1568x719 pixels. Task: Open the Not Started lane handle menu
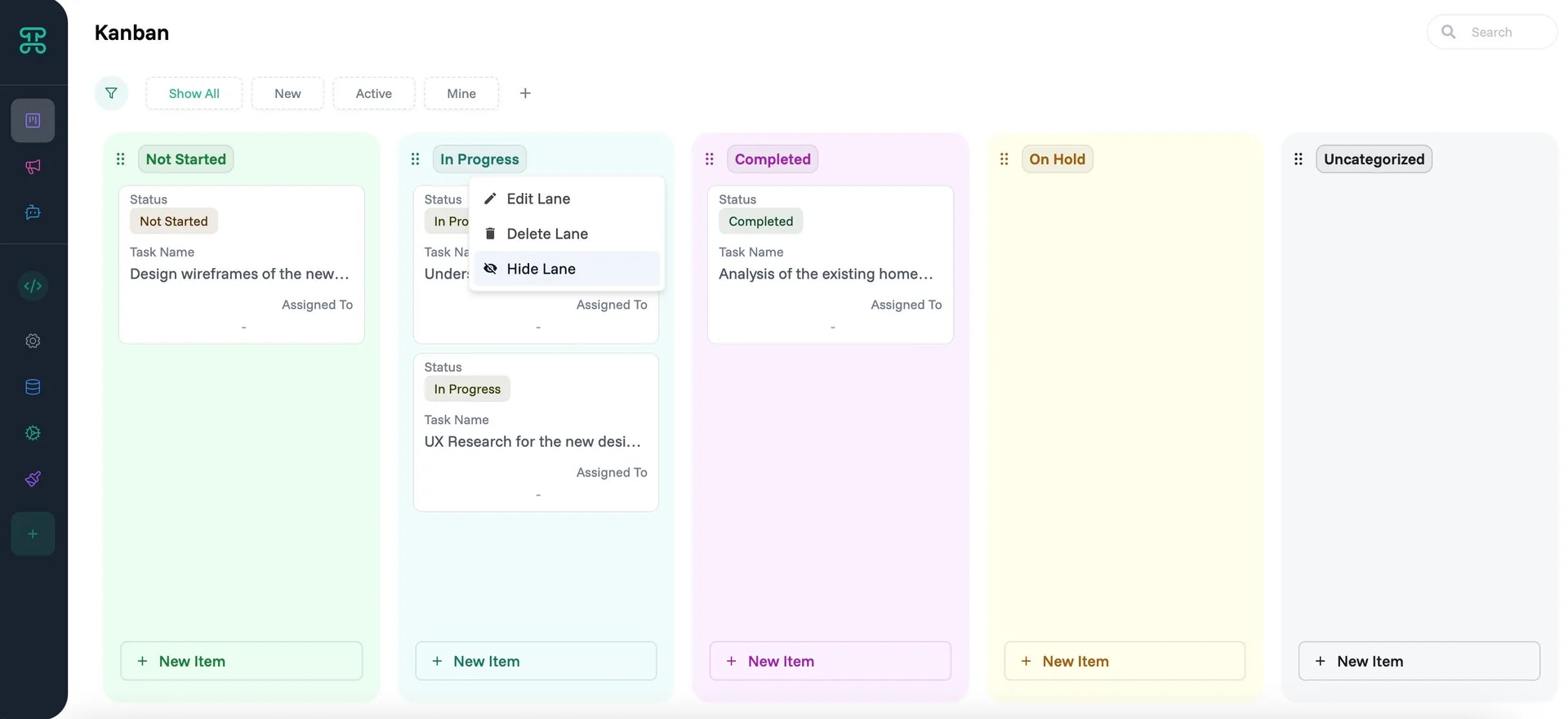[x=120, y=159]
